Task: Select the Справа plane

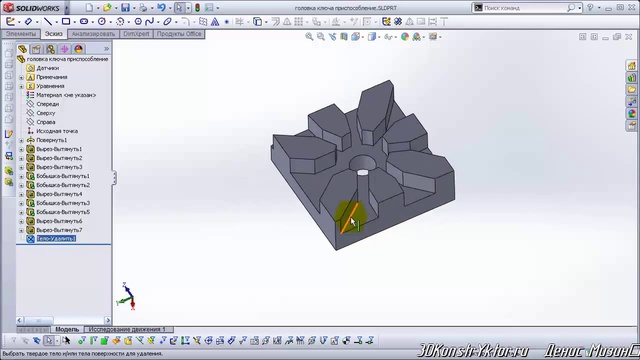Action: (45, 122)
